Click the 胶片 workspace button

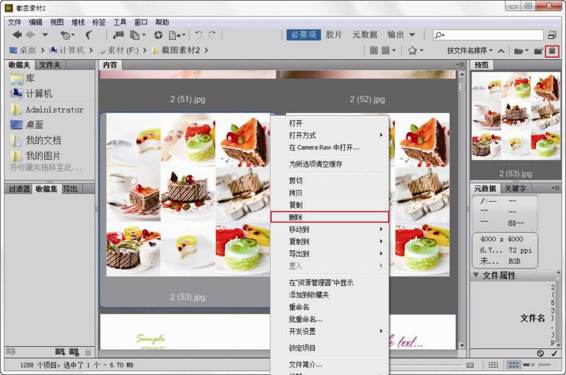coord(334,35)
